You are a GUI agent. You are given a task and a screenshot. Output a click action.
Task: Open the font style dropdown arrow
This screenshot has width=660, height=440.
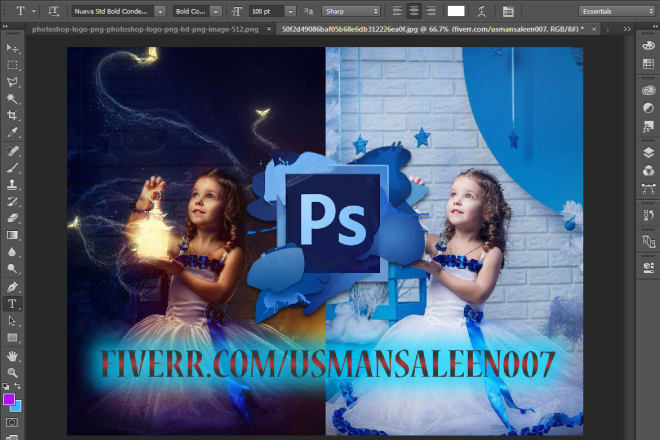tap(216, 11)
